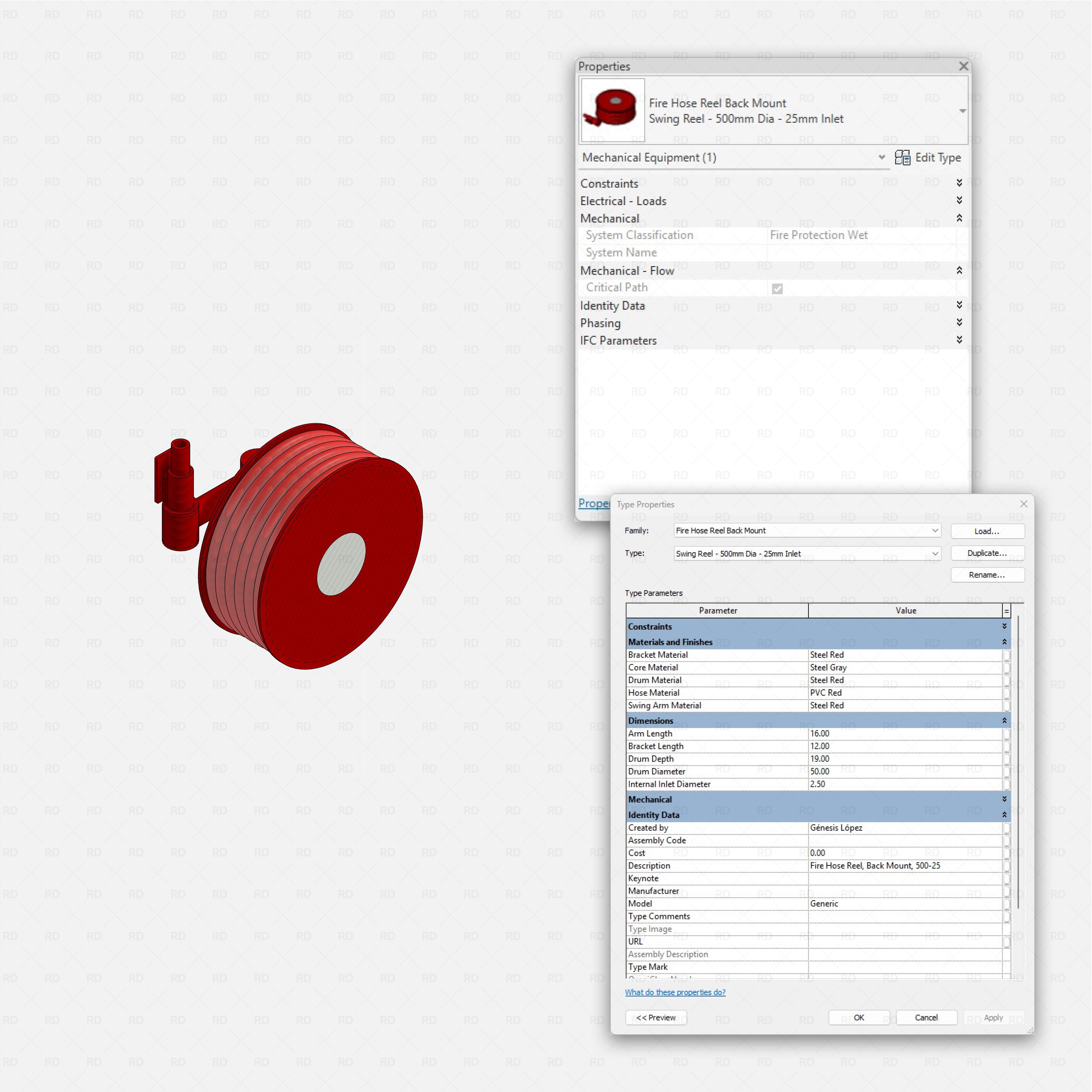Click the associate button beside Arm Length

point(1006,734)
